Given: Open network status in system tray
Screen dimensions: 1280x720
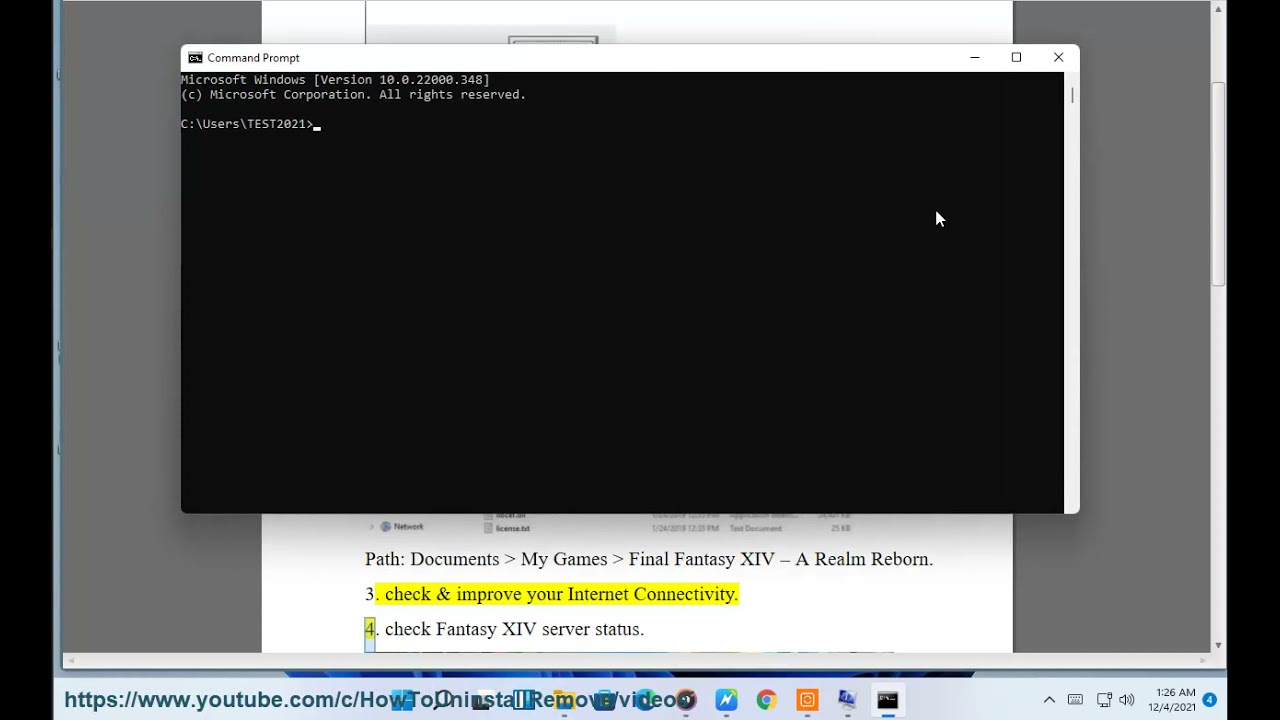Looking at the screenshot, I should coord(1104,700).
